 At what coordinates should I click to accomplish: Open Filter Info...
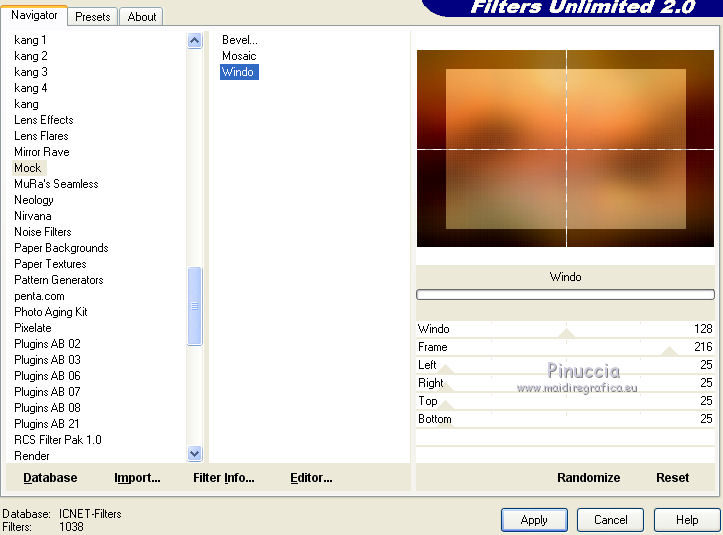click(224, 477)
